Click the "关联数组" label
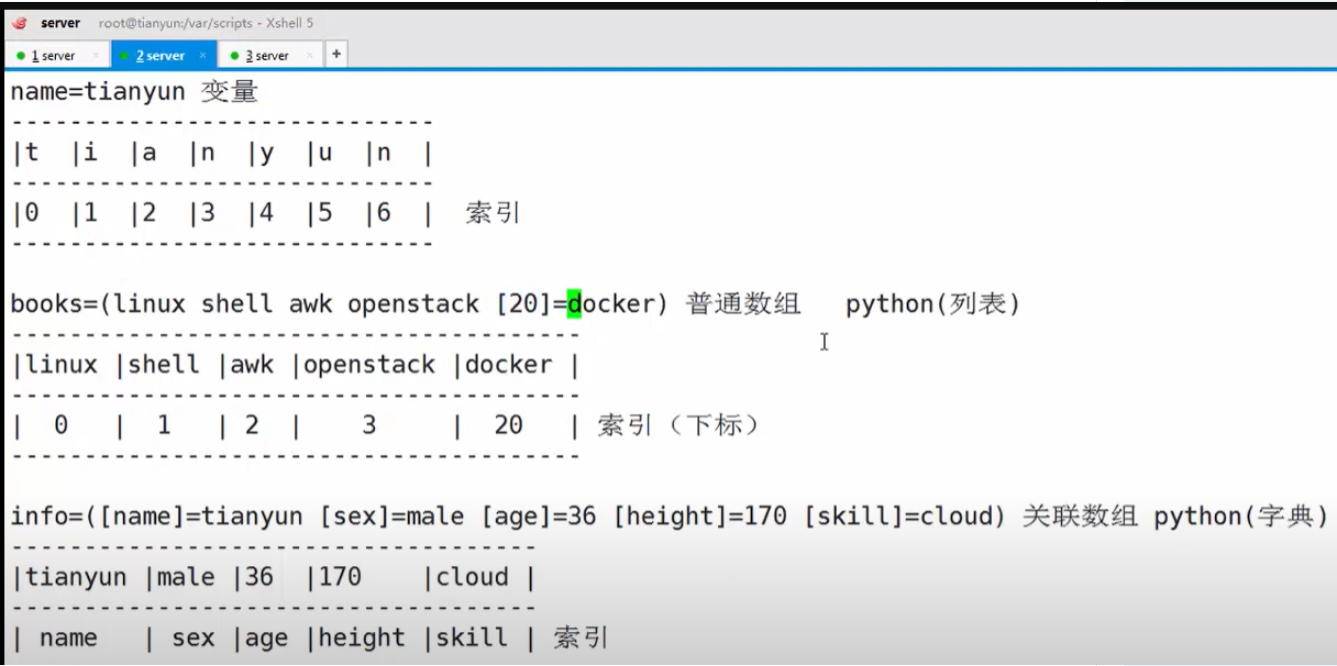 [x=1080, y=517]
